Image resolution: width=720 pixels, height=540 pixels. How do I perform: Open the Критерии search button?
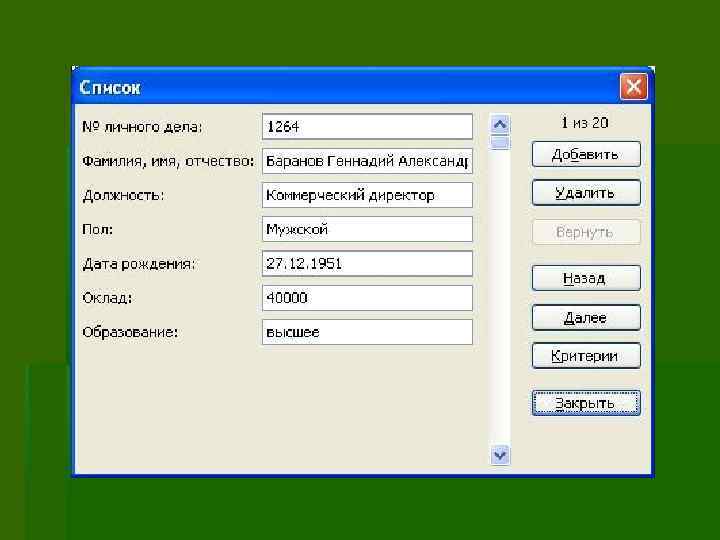586,356
